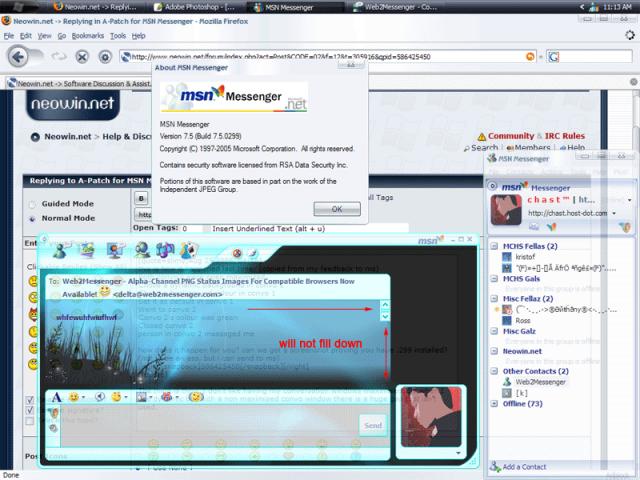
Task: Click the color scheme paintbrush icon
Action: pos(253,253)
